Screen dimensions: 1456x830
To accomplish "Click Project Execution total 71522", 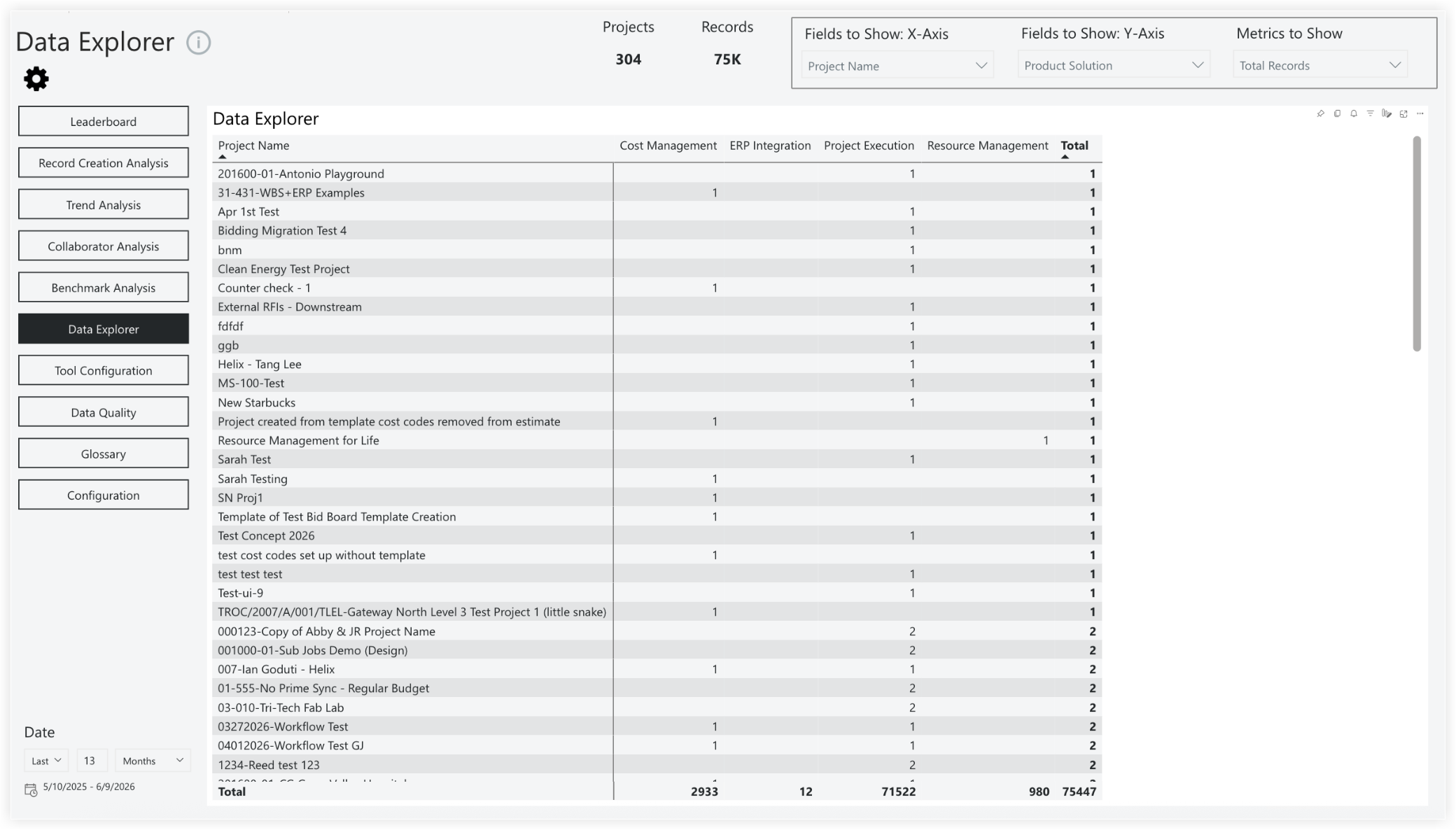I will (898, 792).
